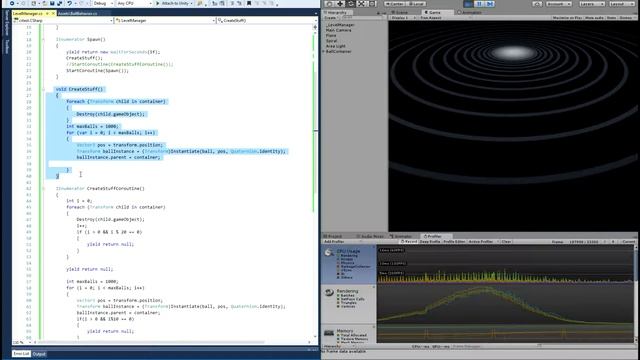Toggle Maximize on Play
The width and height of the screenshot is (640, 360).
tap(567, 18)
